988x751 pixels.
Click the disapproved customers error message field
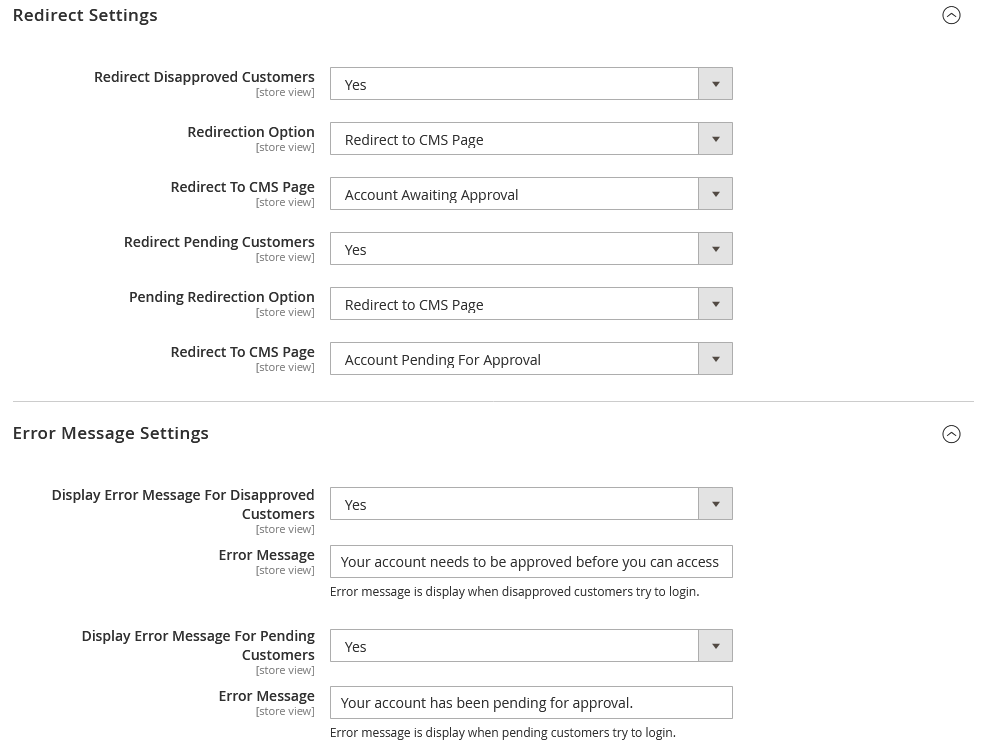pos(531,562)
